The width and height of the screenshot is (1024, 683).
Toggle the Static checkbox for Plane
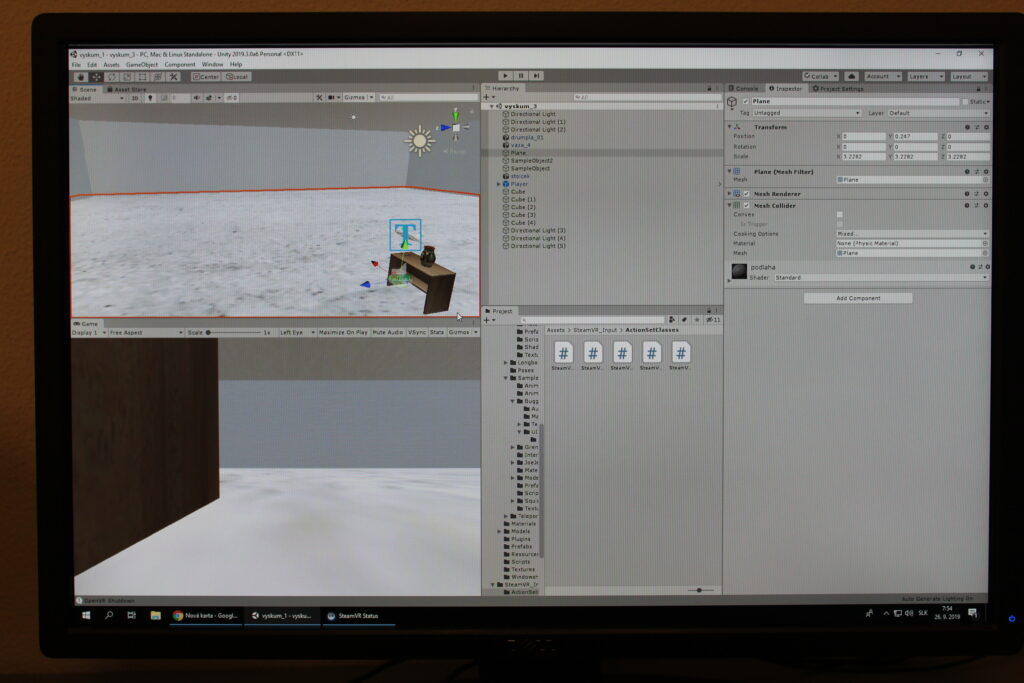965,102
